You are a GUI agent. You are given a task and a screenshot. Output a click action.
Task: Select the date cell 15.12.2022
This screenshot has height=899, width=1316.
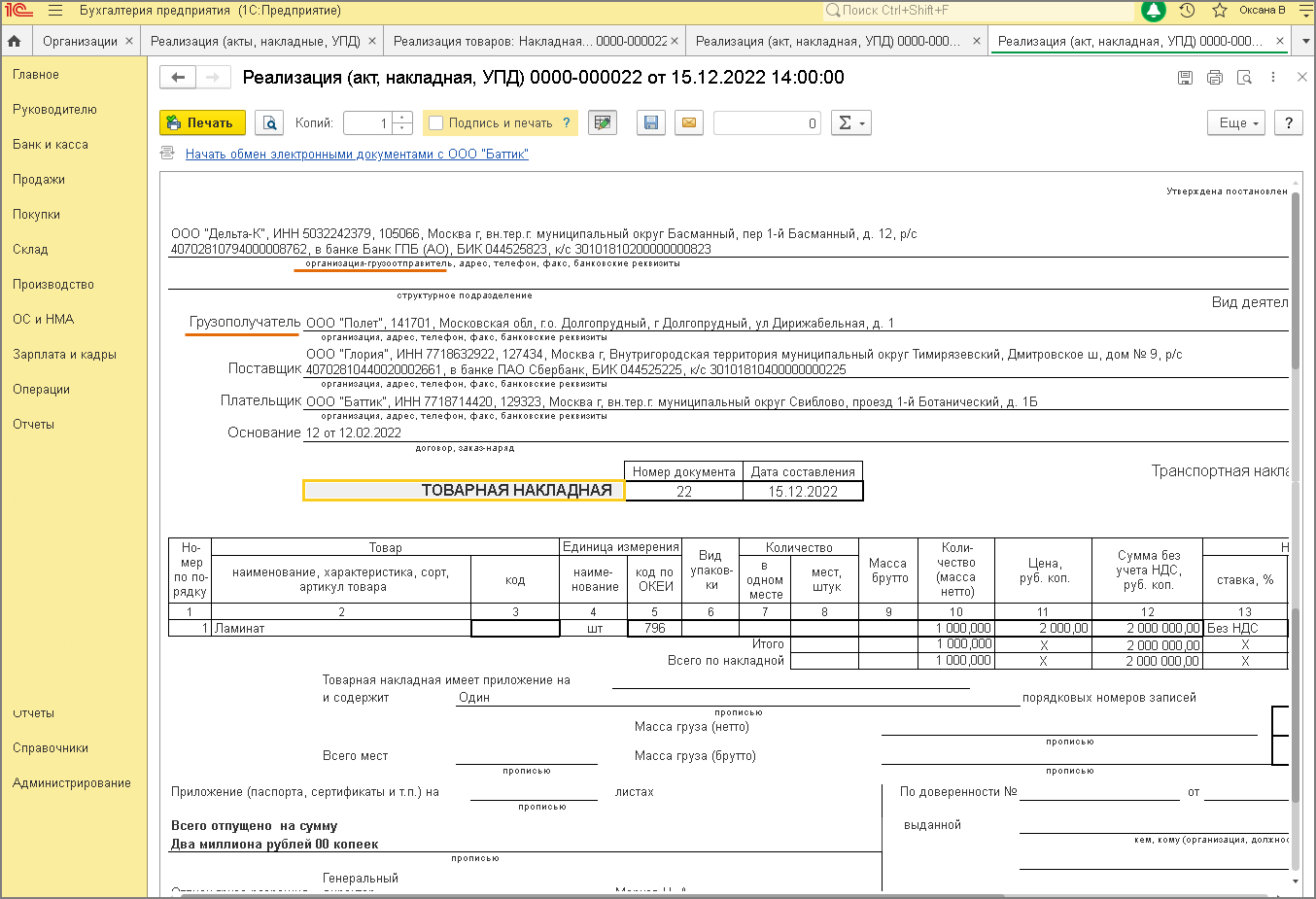803,491
